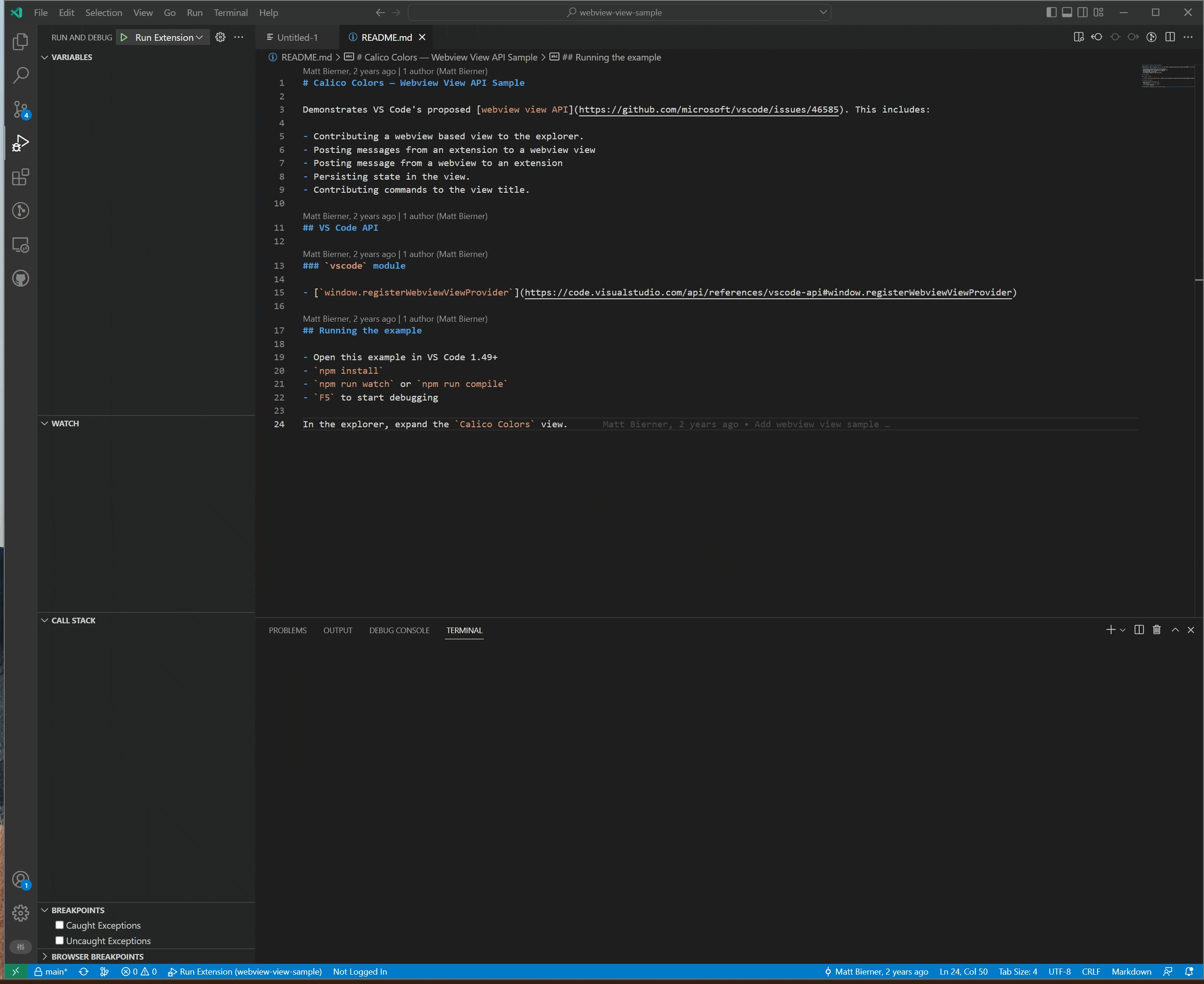
Task: Click the split terminal editor icon
Action: (1138, 629)
